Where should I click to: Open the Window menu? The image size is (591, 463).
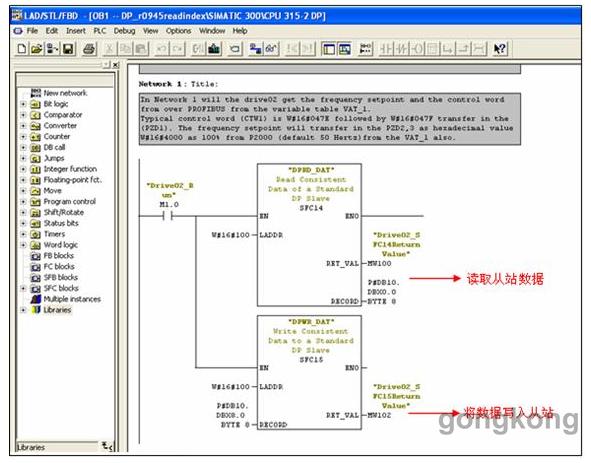tap(212, 31)
